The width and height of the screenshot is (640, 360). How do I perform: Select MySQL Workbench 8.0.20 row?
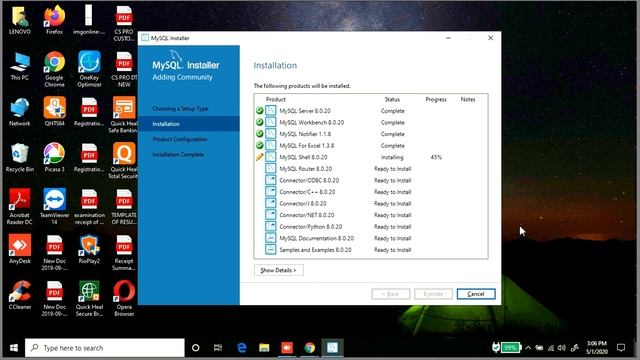click(371, 122)
